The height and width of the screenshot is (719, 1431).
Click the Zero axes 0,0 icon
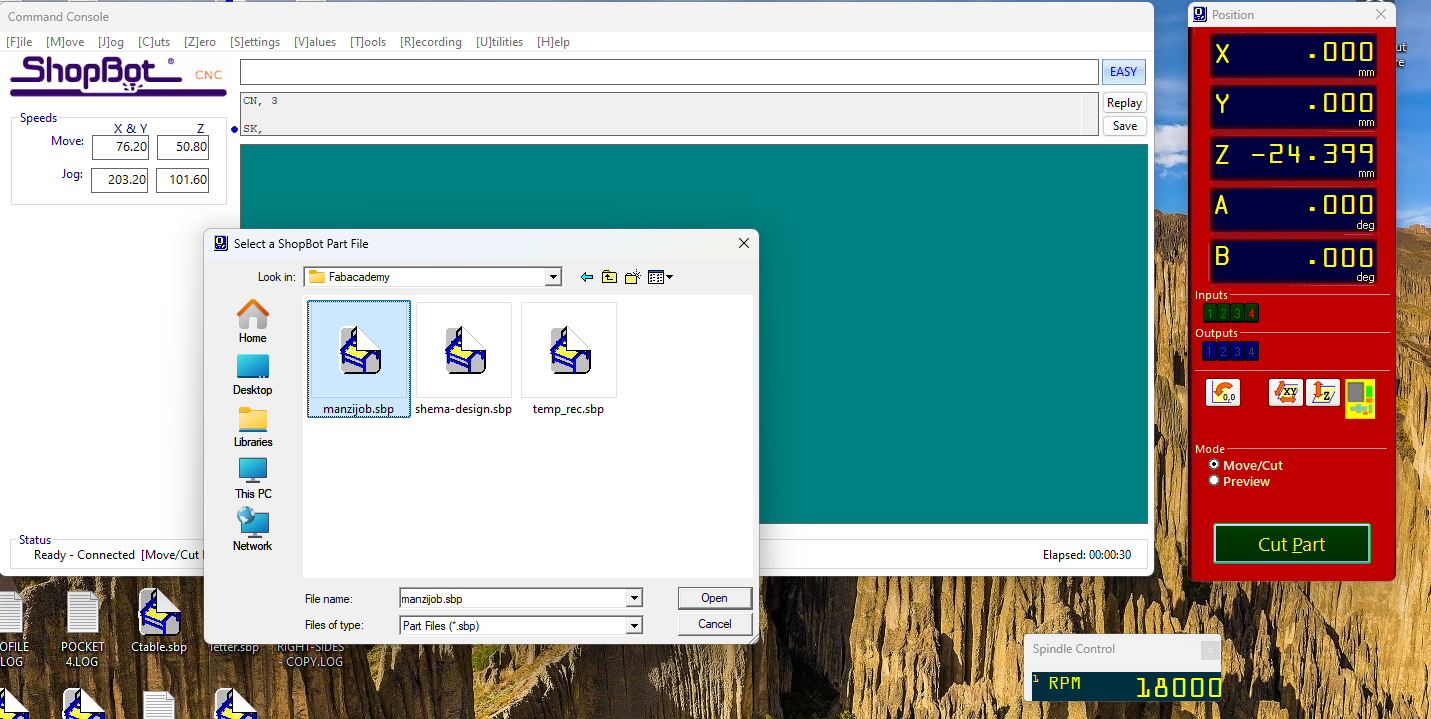pyautogui.click(x=1223, y=393)
